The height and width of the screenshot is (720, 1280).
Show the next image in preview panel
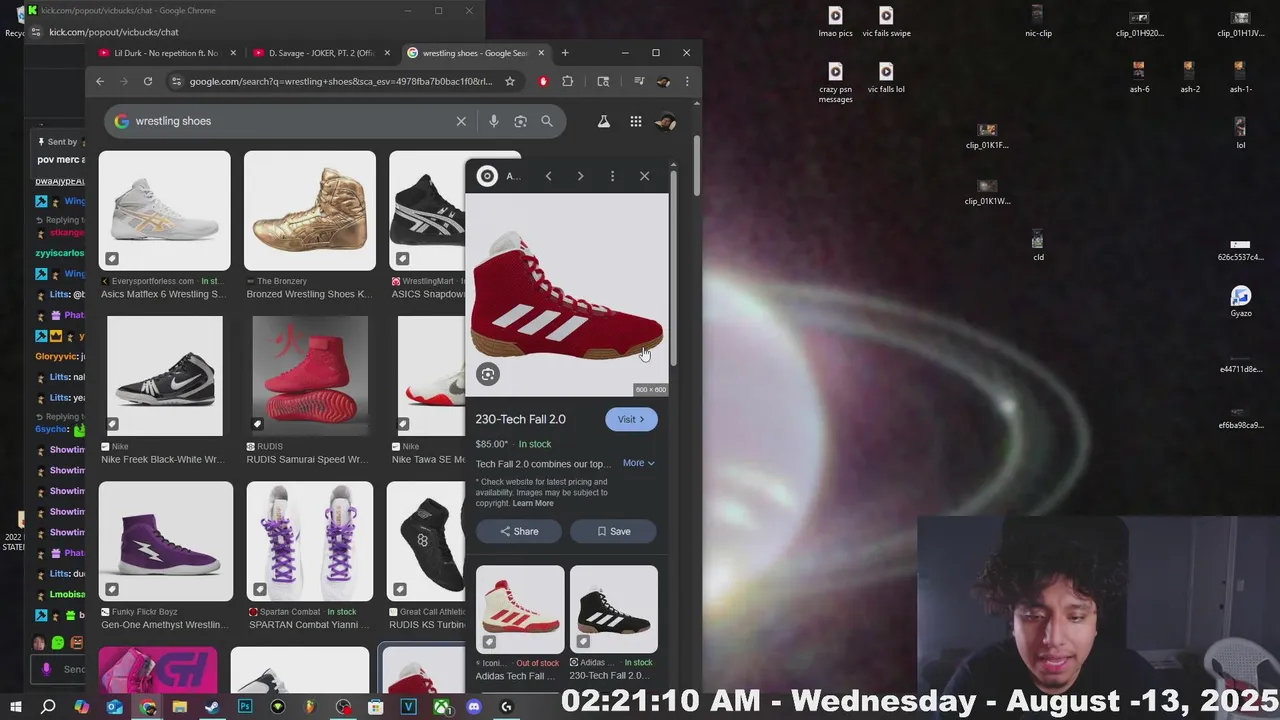tap(580, 176)
